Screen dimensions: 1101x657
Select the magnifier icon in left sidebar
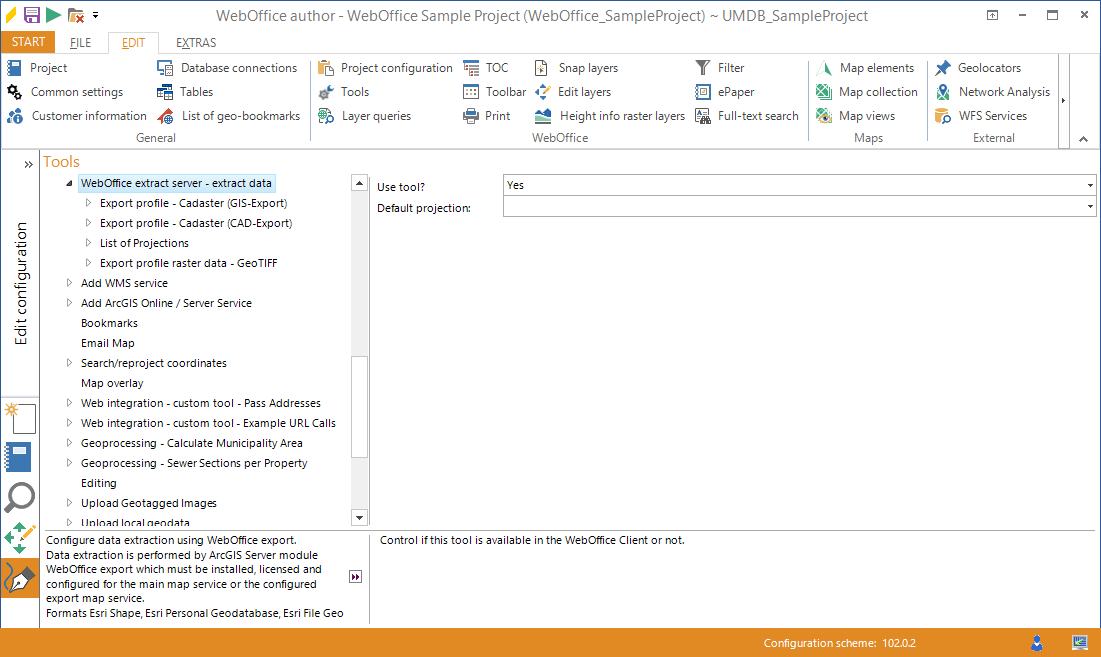(x=20, y=497)
